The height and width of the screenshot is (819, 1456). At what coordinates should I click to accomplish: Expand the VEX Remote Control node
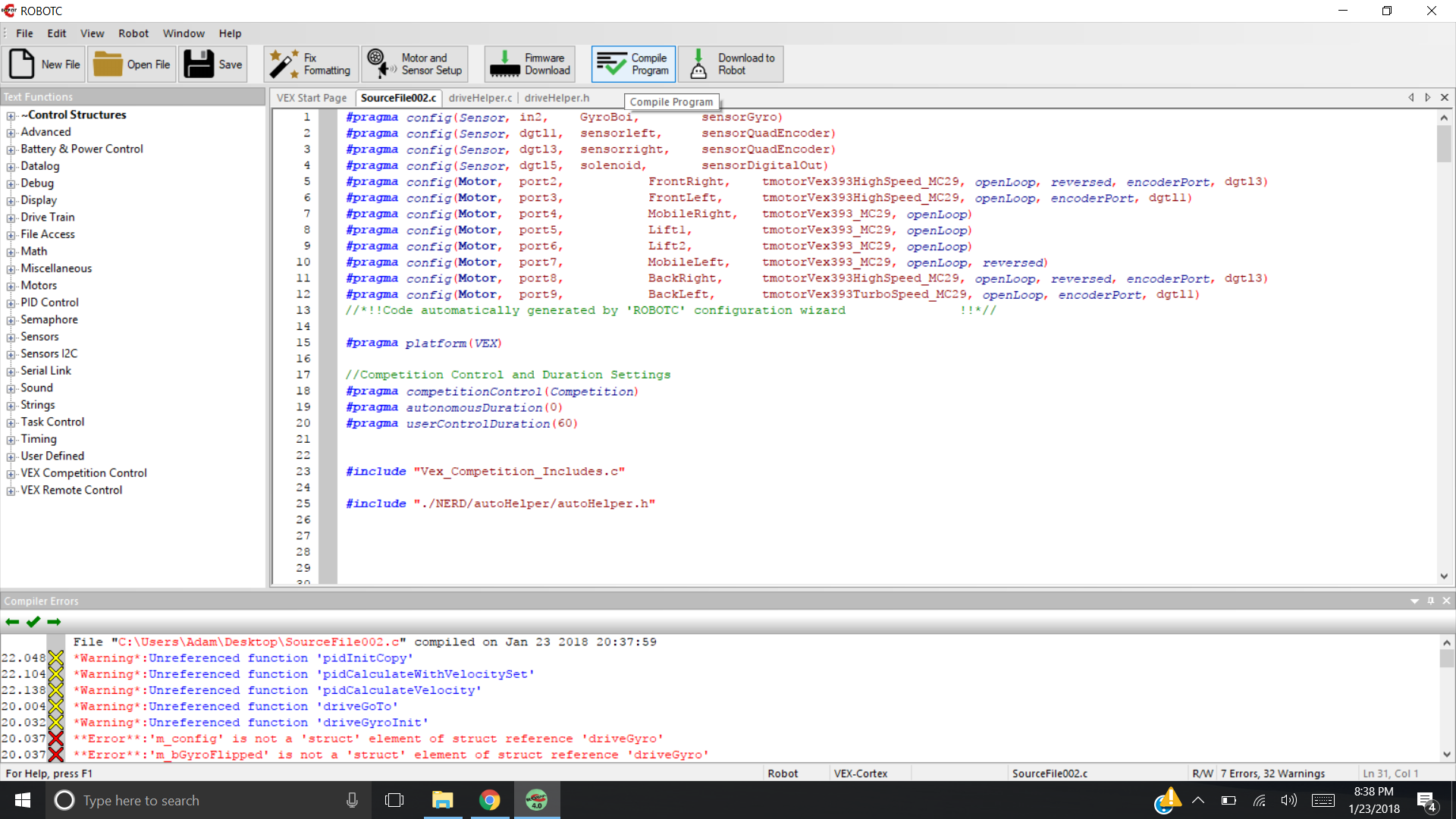point(11,491)
